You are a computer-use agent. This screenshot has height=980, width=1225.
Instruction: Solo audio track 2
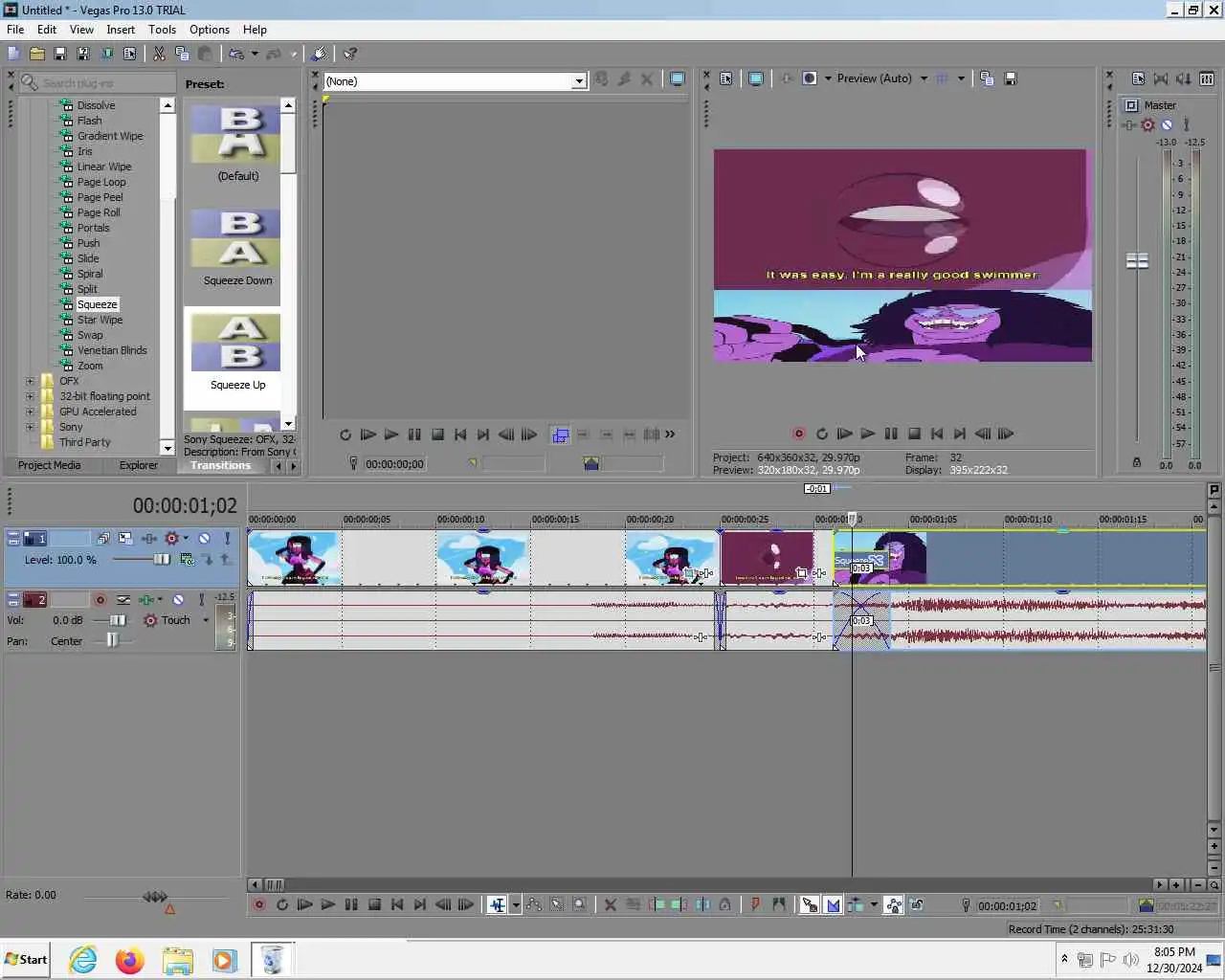click(201, 599)
